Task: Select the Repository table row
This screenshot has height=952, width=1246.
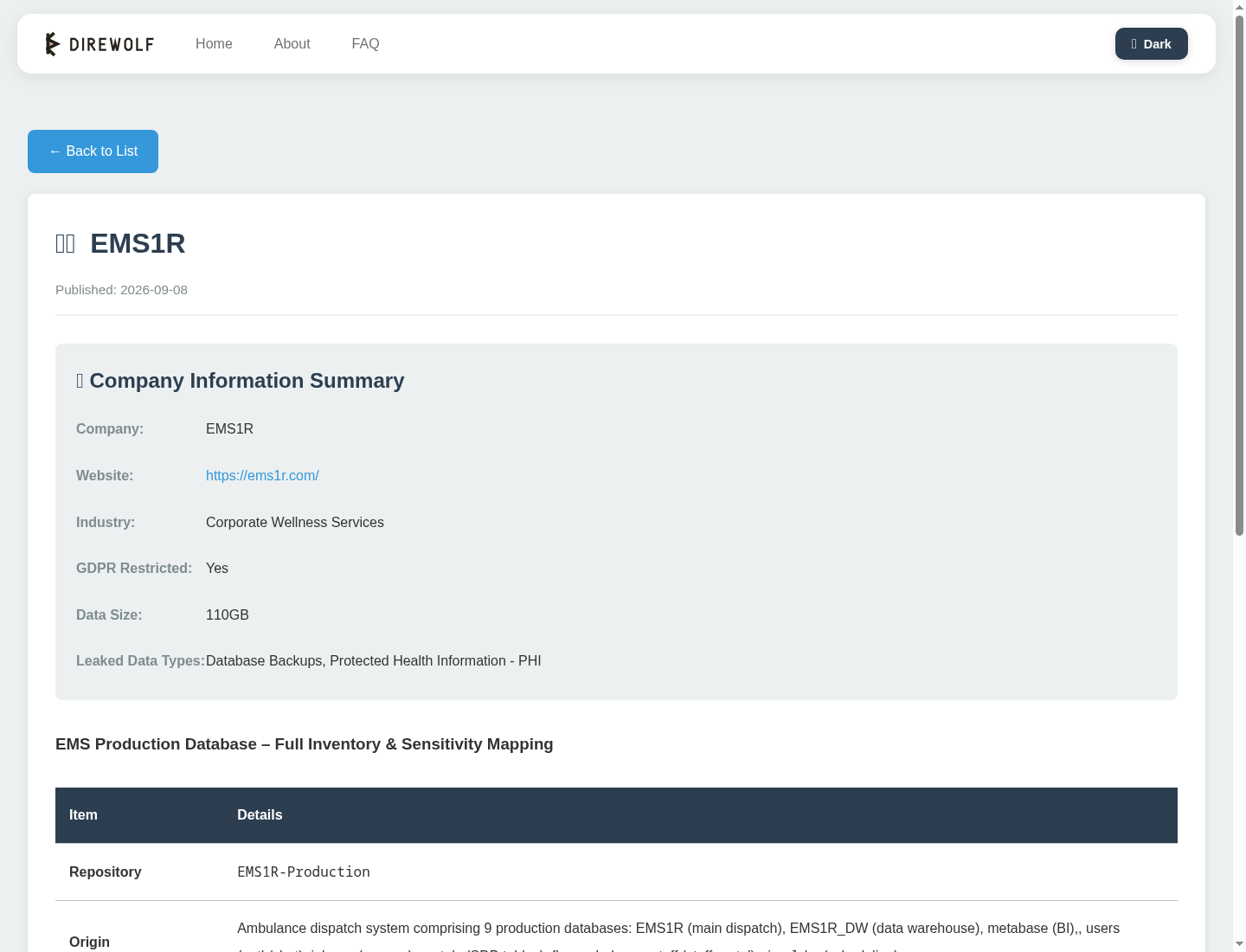Action: 616,872
